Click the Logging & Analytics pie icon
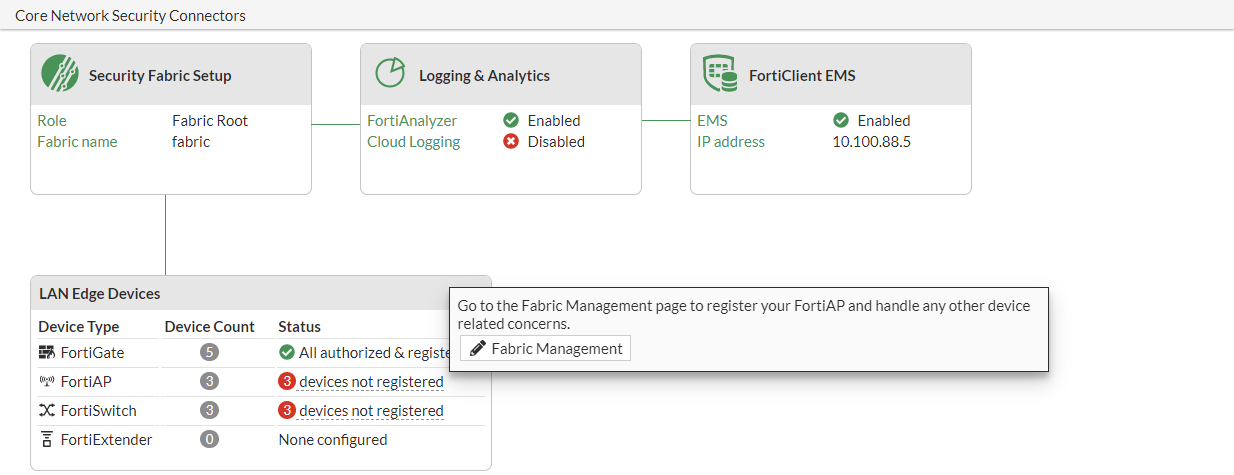The height and width of the screenshot is (475, 1234). pos(390,73)
